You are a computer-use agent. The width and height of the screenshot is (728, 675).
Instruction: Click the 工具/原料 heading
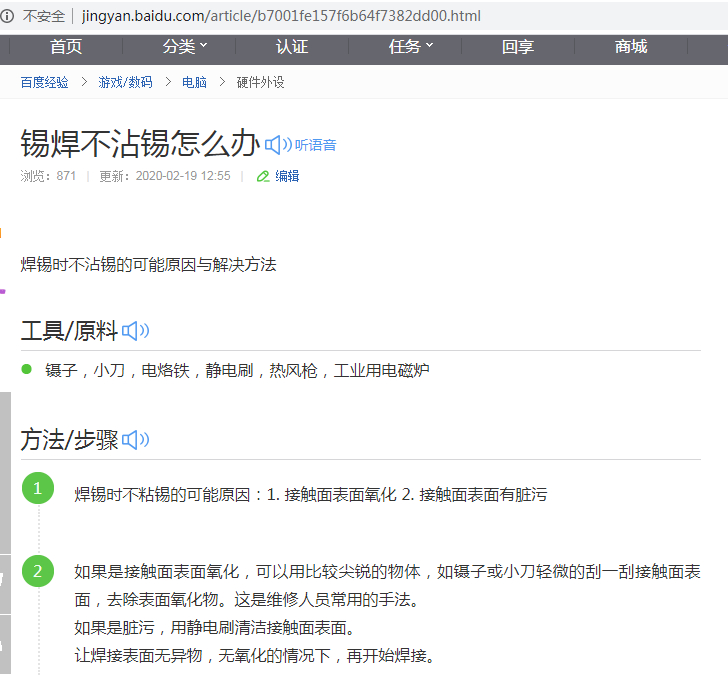(69, 331)
